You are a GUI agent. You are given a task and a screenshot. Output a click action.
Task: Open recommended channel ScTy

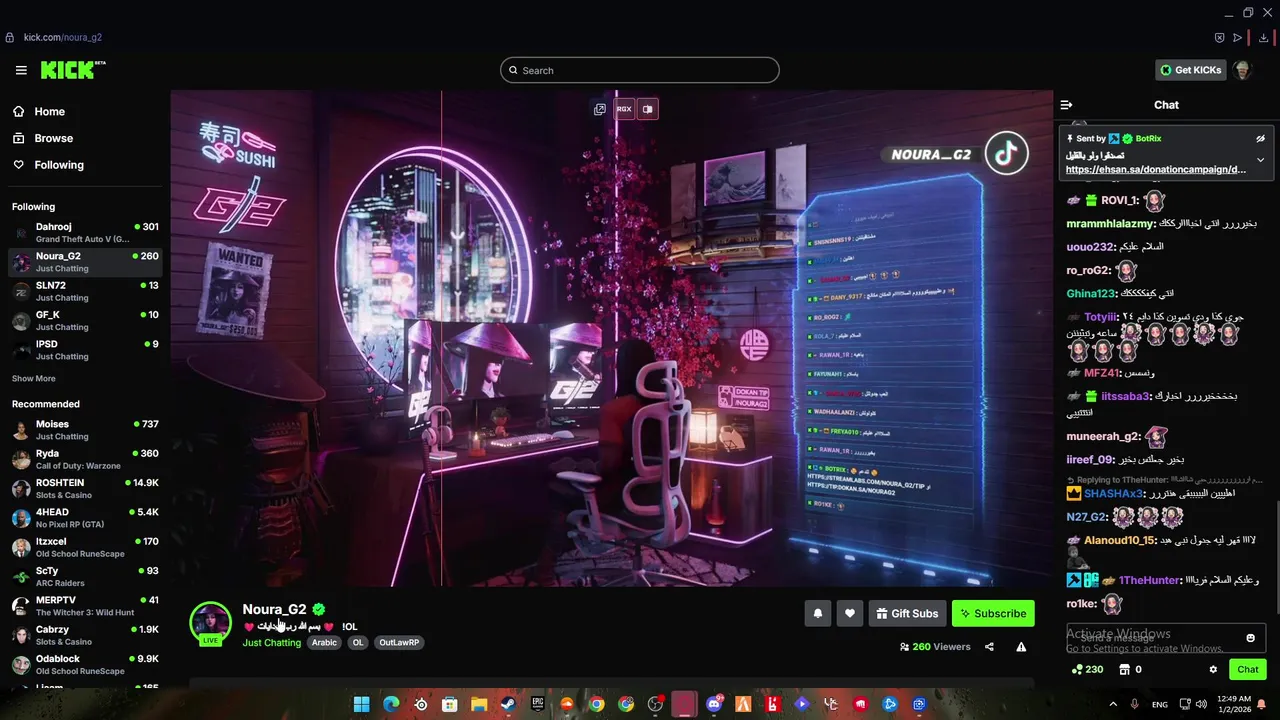[84, 576]
